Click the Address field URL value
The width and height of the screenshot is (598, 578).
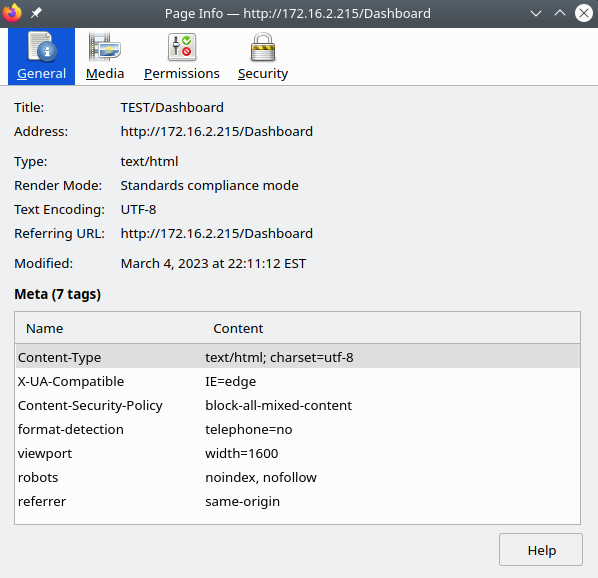coord(217,132)
